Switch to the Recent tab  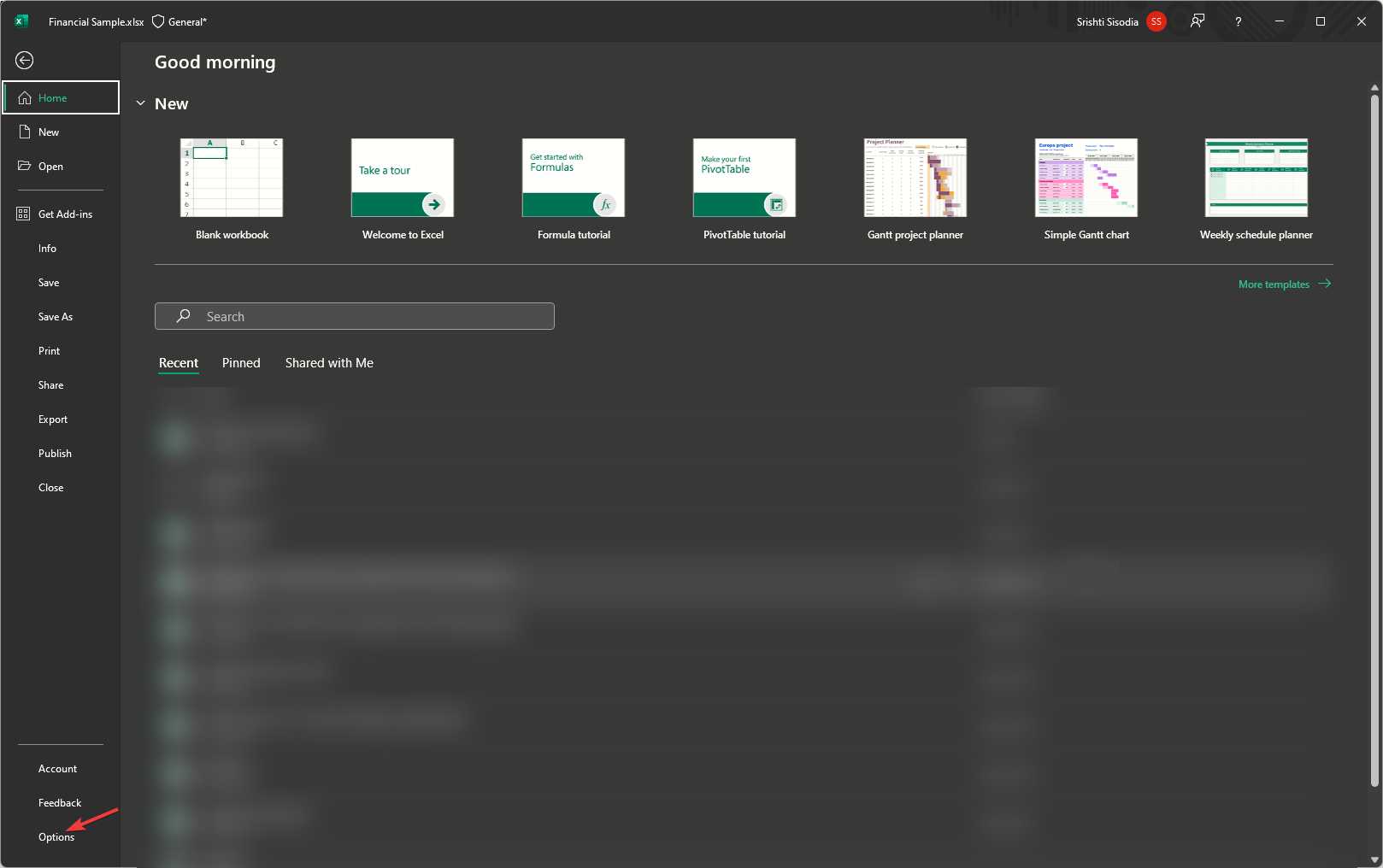179,363
